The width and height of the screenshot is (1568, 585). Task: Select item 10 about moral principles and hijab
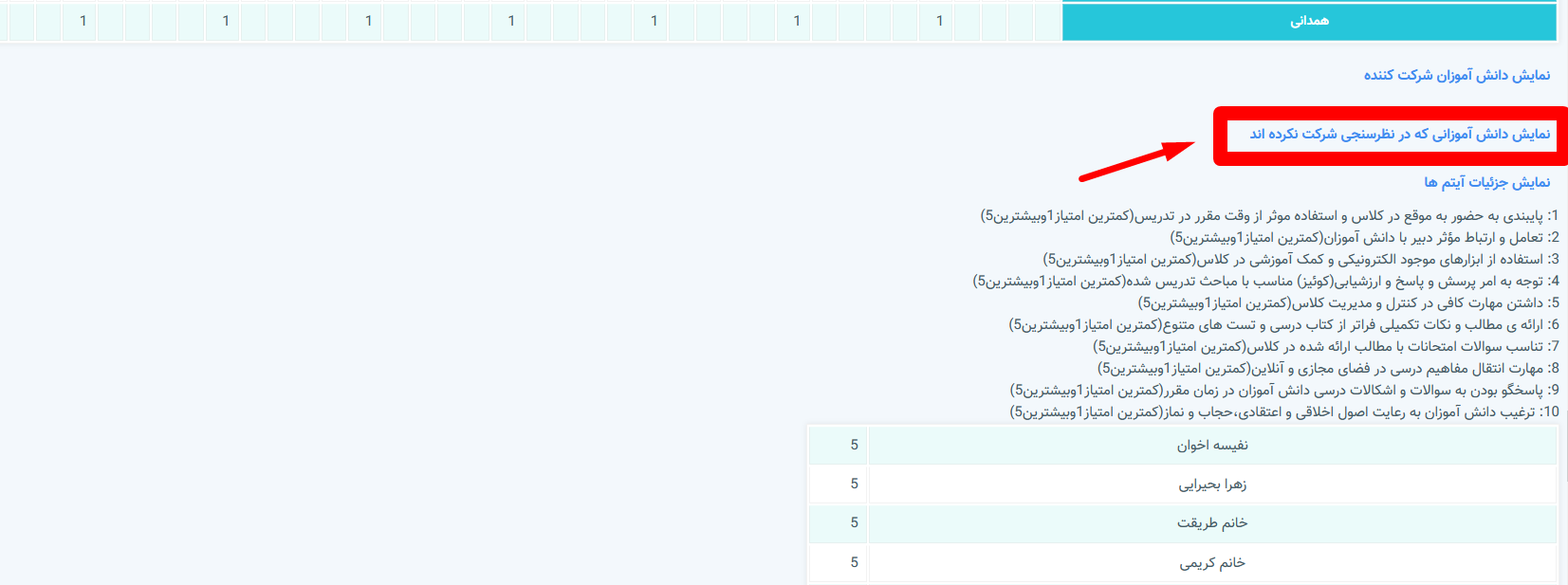coord(1283,412)
